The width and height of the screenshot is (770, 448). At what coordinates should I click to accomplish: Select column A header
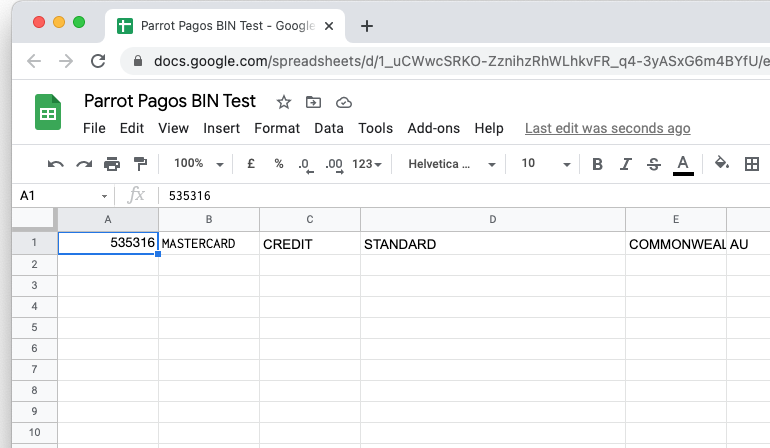tap(108, 220)
